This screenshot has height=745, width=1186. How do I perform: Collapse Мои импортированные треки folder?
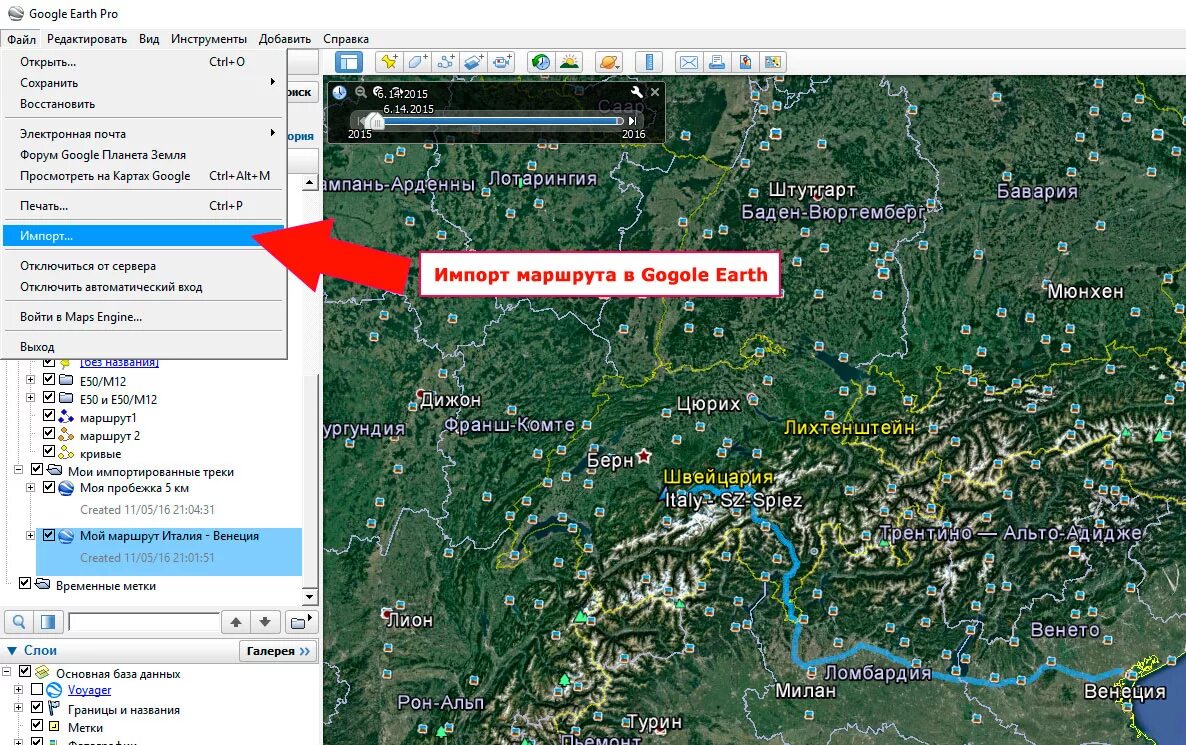click(18, 470)
